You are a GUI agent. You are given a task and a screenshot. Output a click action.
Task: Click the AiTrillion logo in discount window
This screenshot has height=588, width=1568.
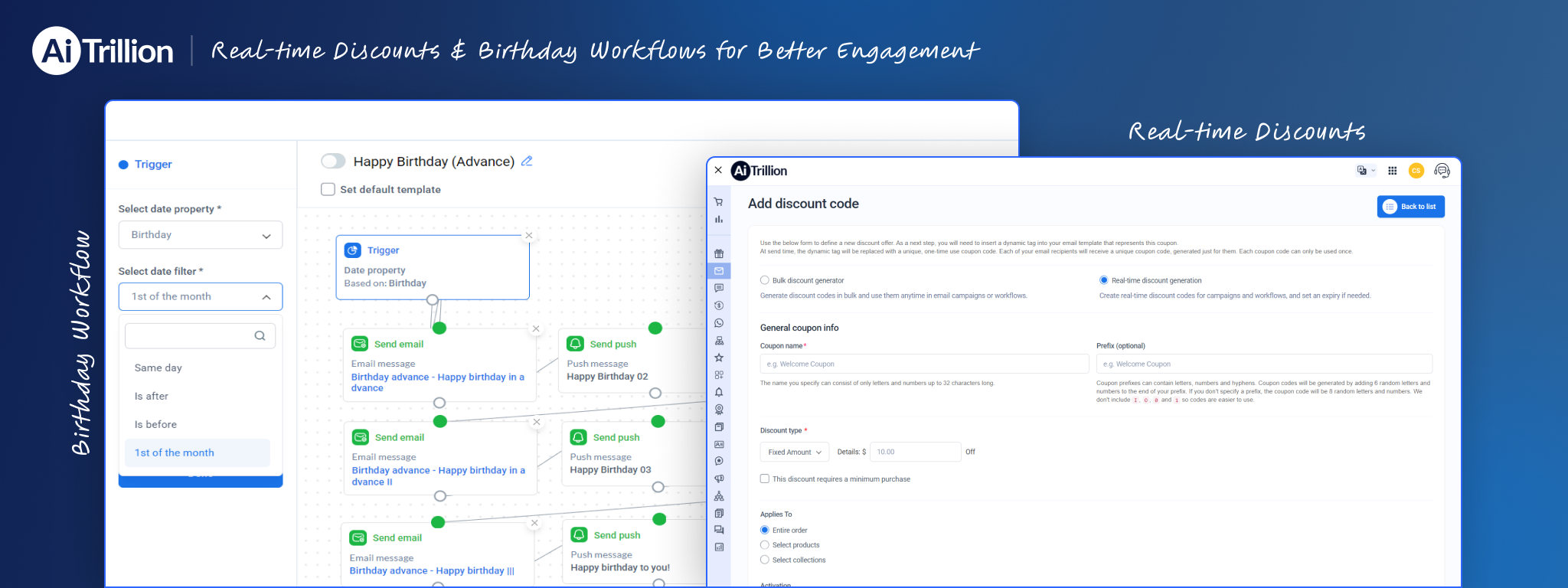[x=759, y=171]
